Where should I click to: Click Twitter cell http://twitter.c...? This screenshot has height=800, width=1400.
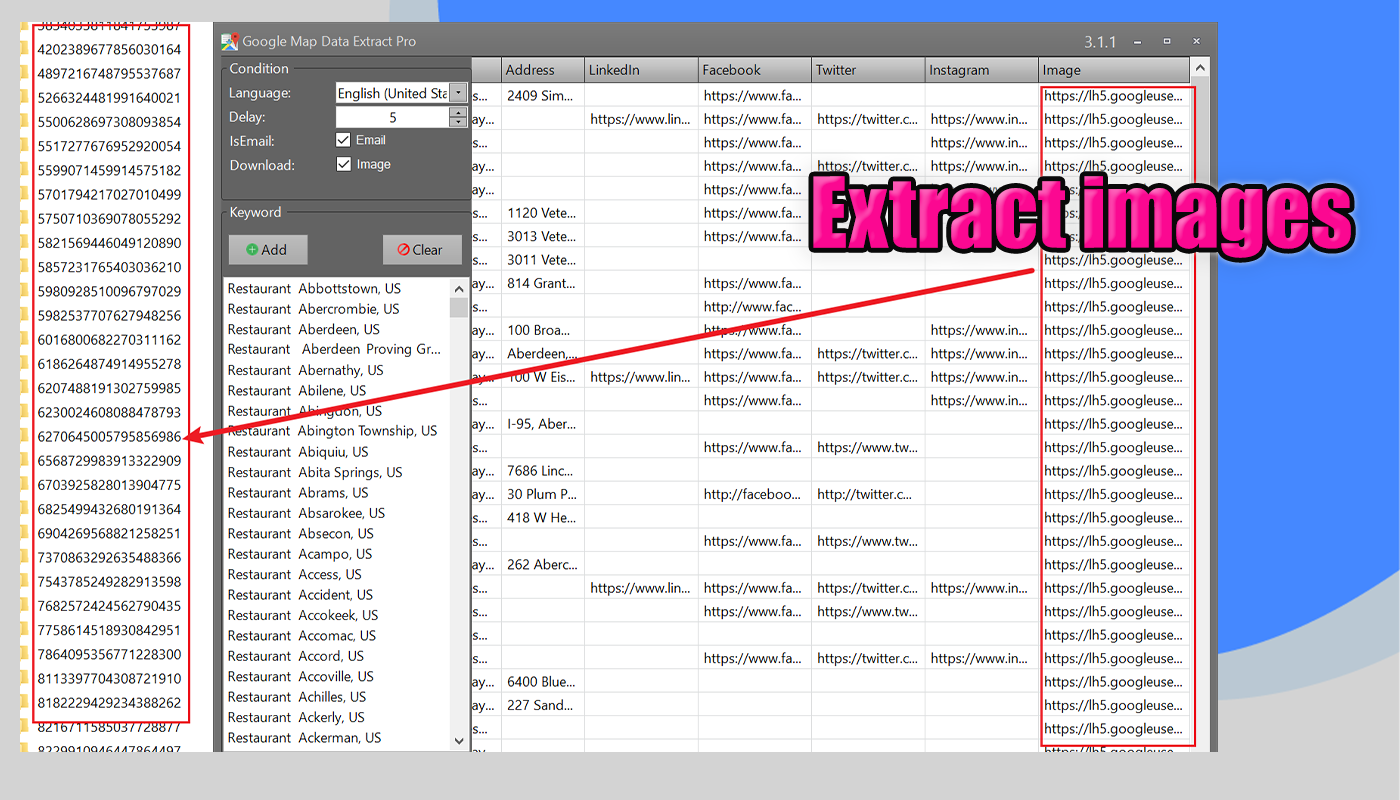tap(868, 494)
